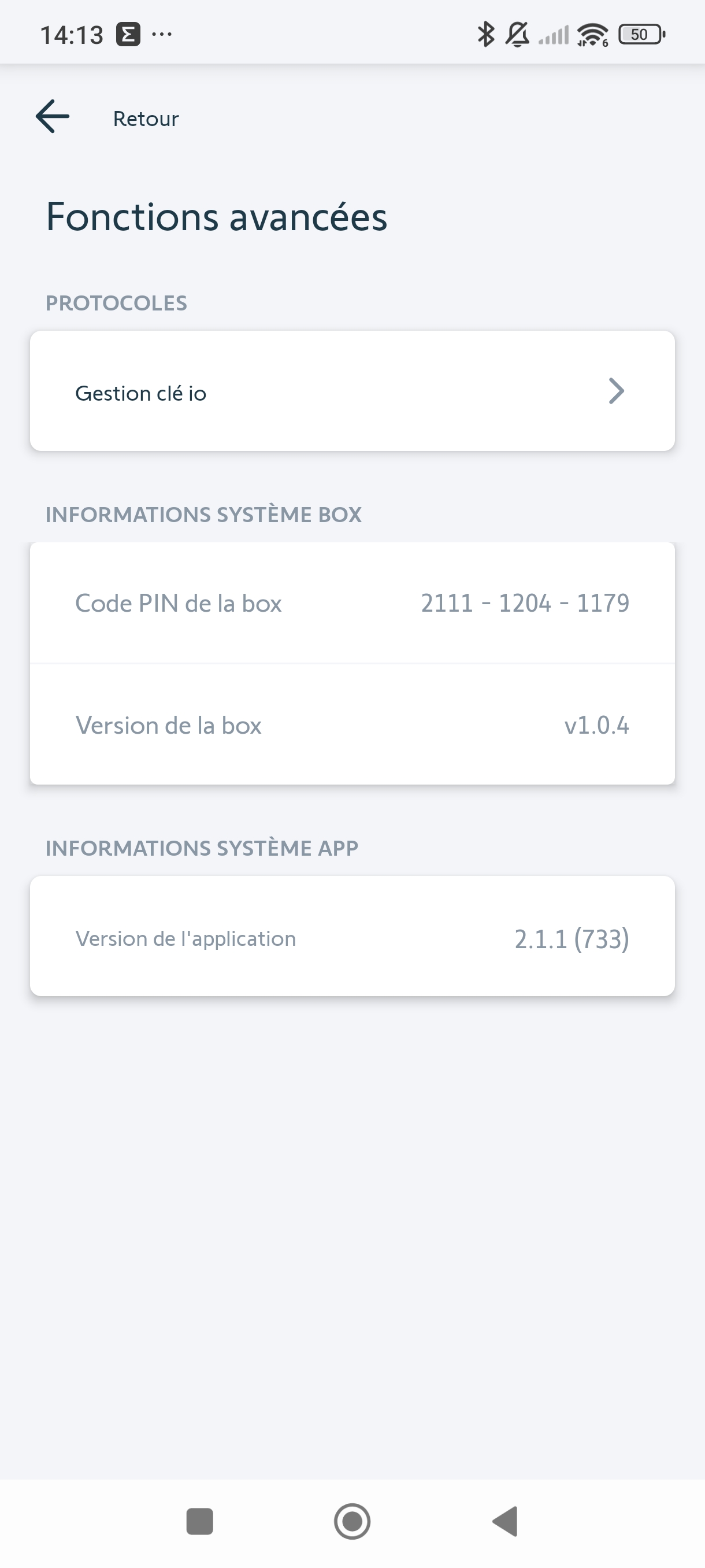Image resolution: width=705 pixels, height=1568 pixels.
Task: Tap the 2.1.1 (733) app version
Action: click(571, 939)
